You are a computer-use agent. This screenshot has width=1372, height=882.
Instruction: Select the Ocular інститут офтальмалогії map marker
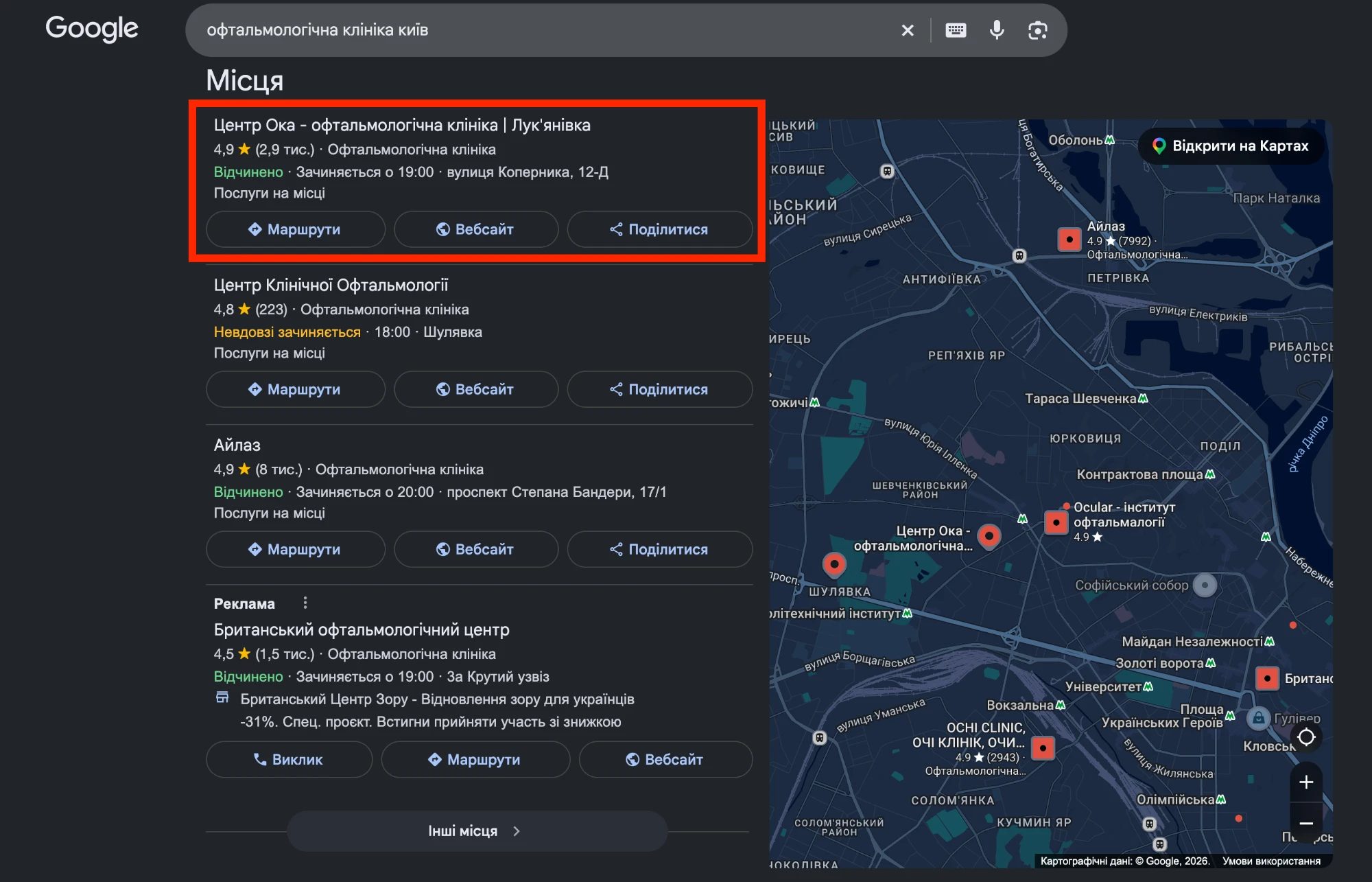pos(1056,522)
